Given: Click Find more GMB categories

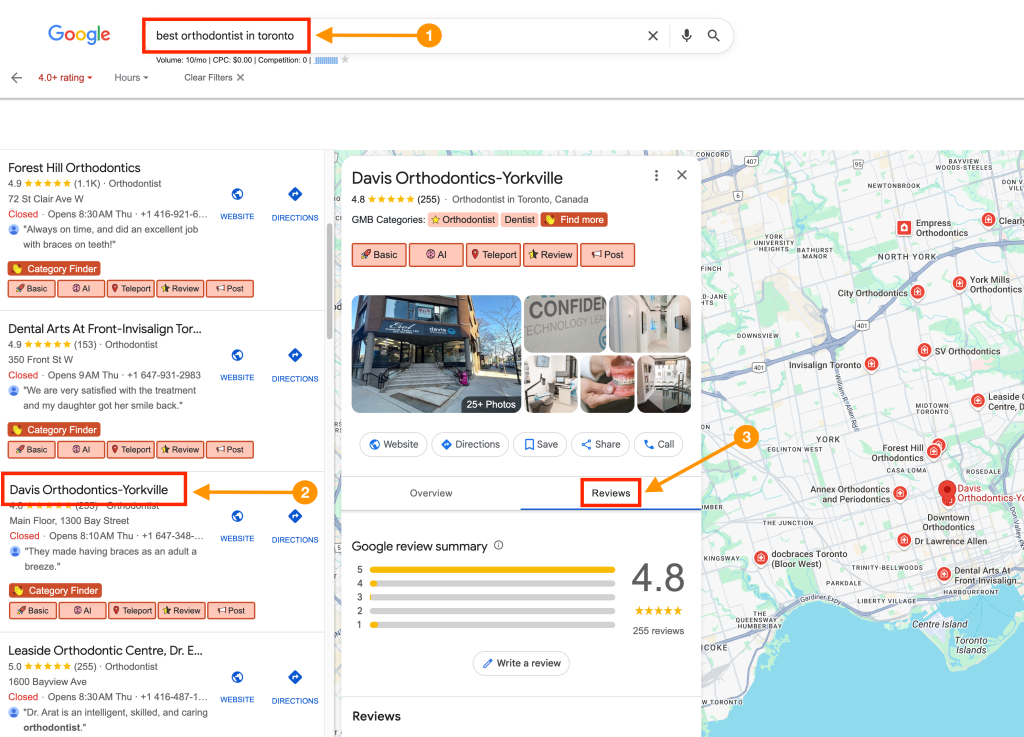Looking at the screenshot, I should (x=574, y=220).
